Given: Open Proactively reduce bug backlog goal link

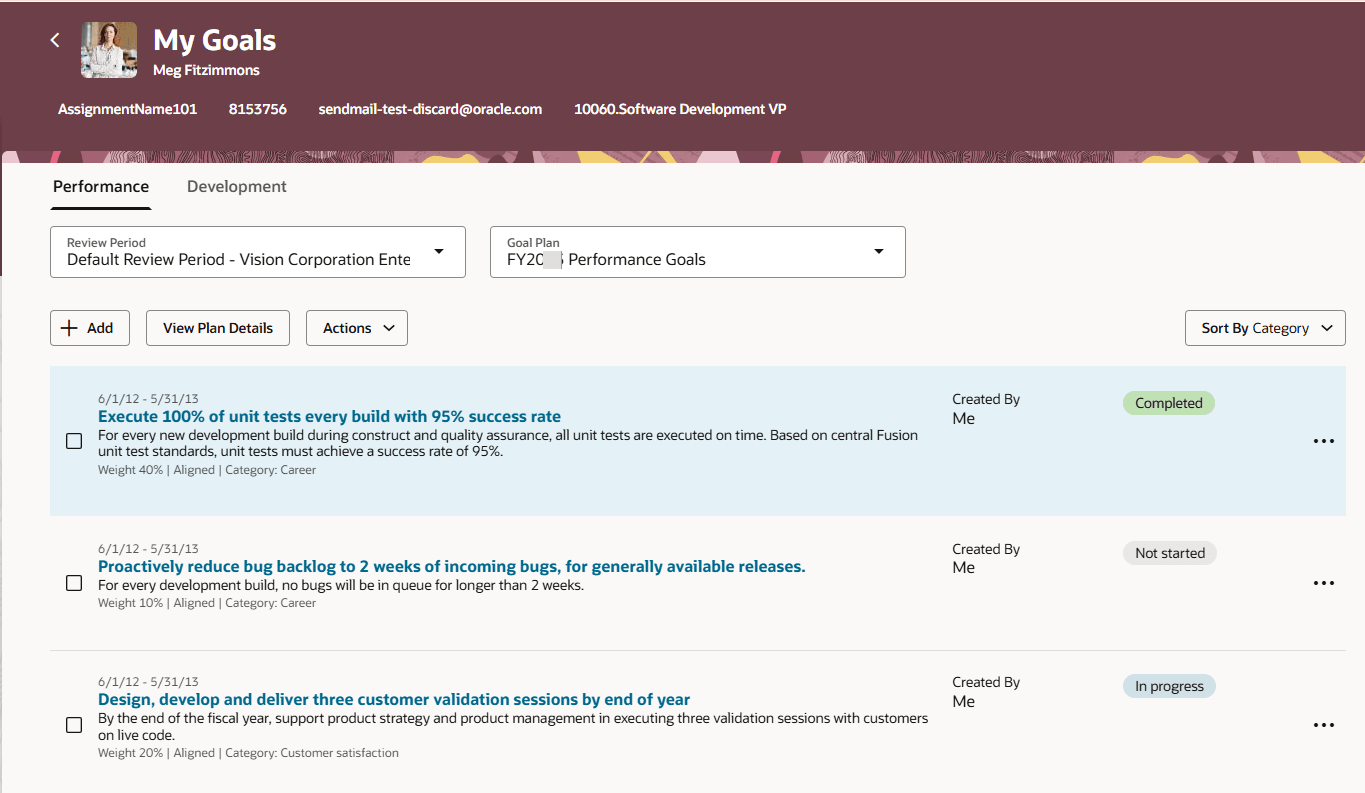Looking at the screenshot, I should pos(451,567).
